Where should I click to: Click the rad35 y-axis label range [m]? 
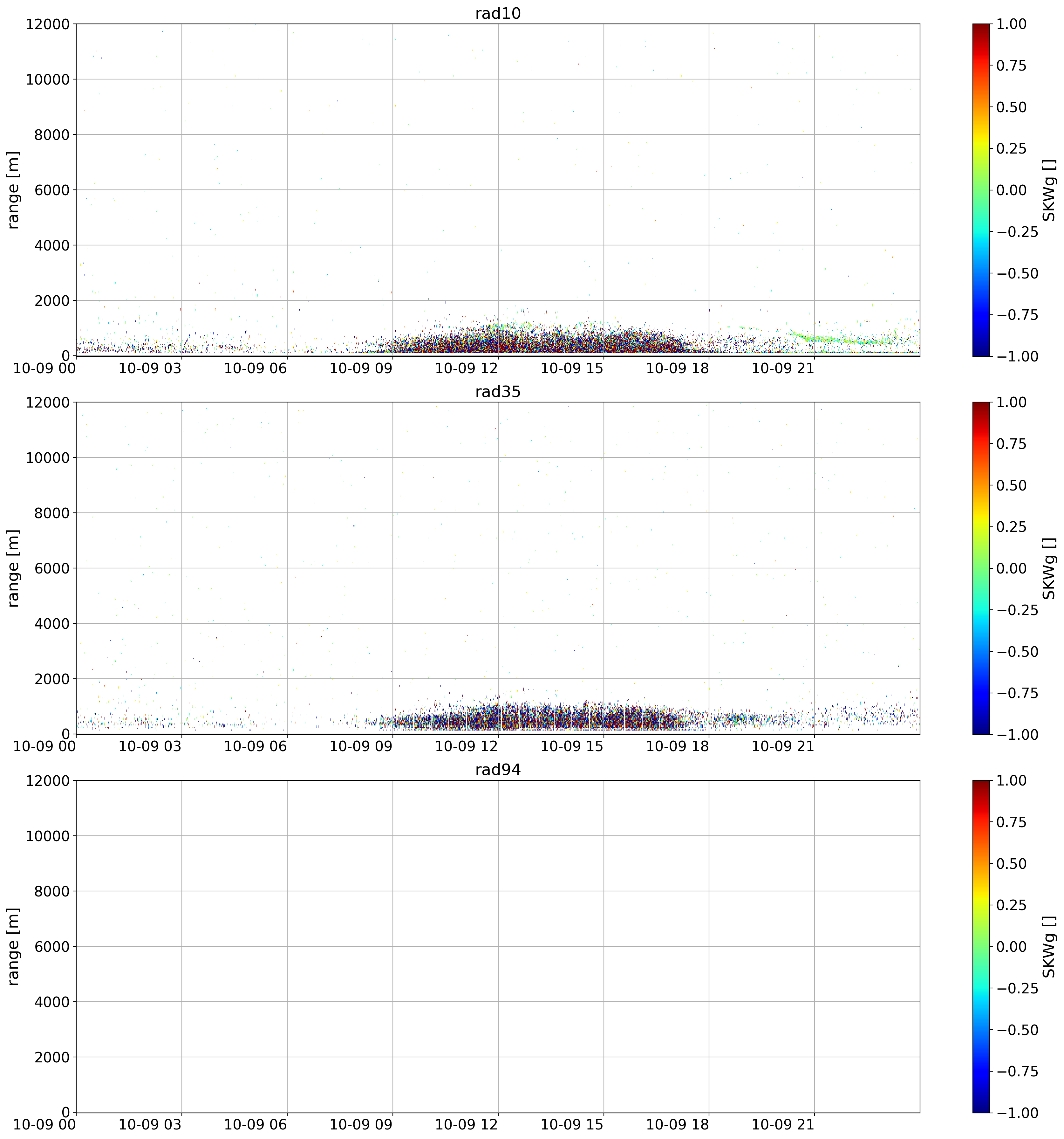coord(13,568)
